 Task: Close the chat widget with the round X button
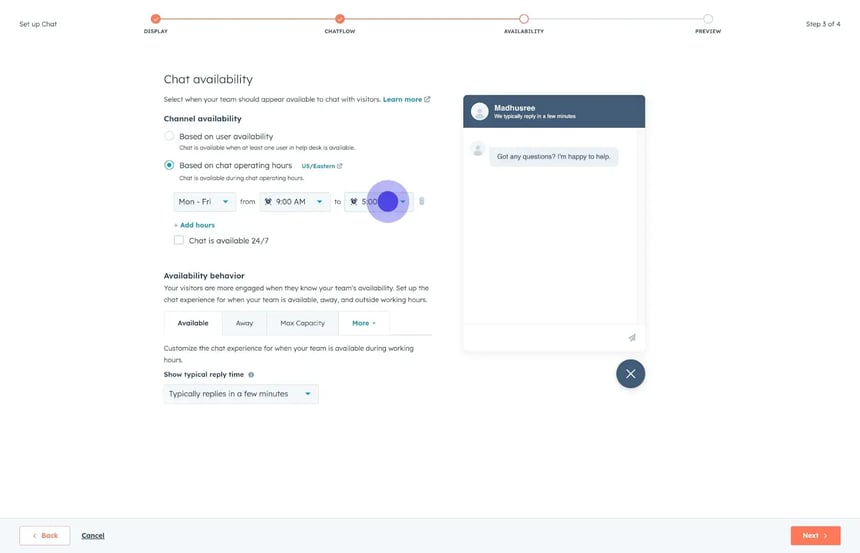pos(630,374)
